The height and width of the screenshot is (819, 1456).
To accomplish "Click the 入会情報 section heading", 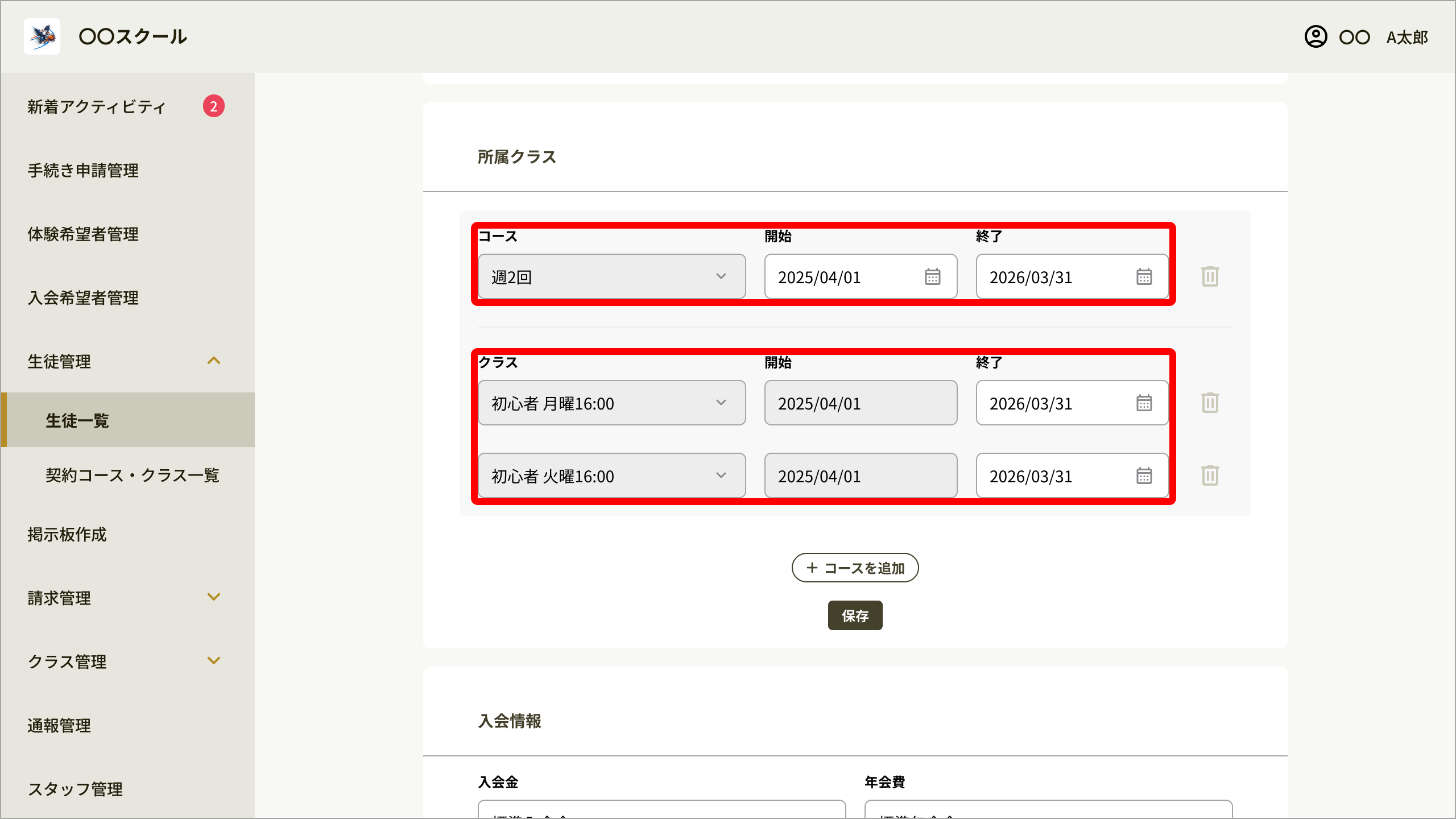I will coord(510,721).
